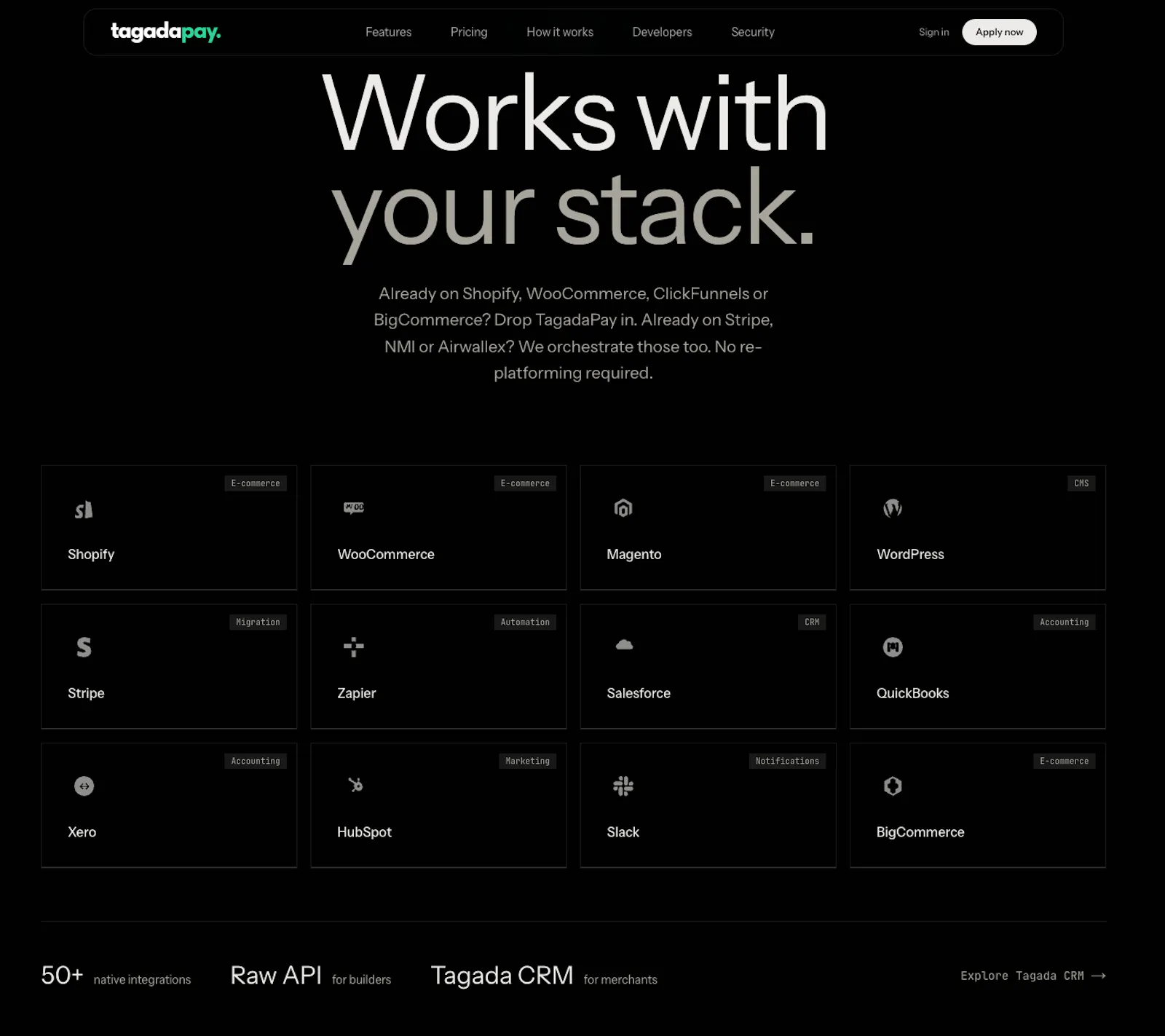This screenshot has width=1165, height=1036.
Task: Click the Marketing tag on HubSpot card
Action: click(x=527, y=762)
